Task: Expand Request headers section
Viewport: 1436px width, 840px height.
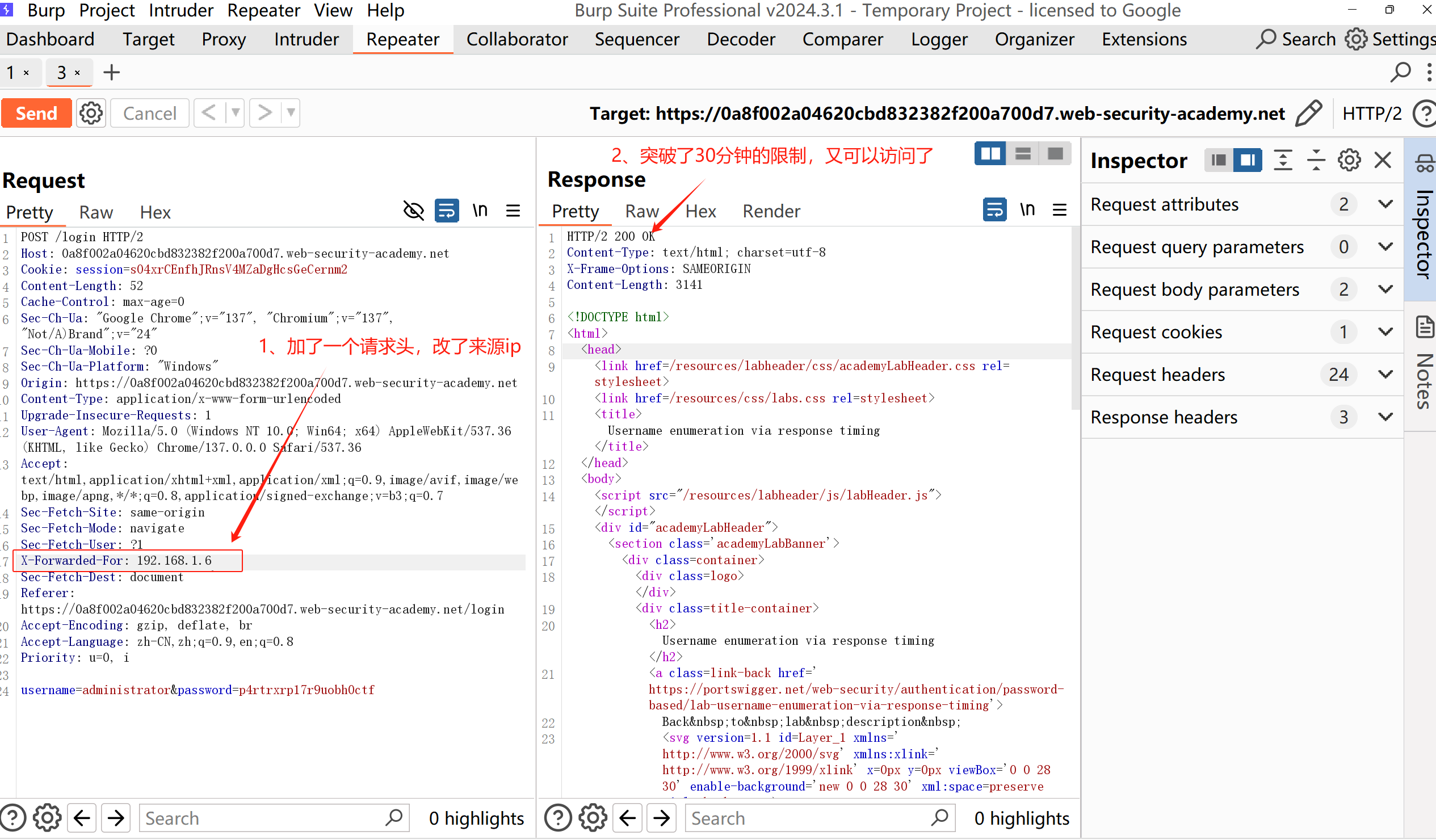Action: click(x=1385, y=375)
